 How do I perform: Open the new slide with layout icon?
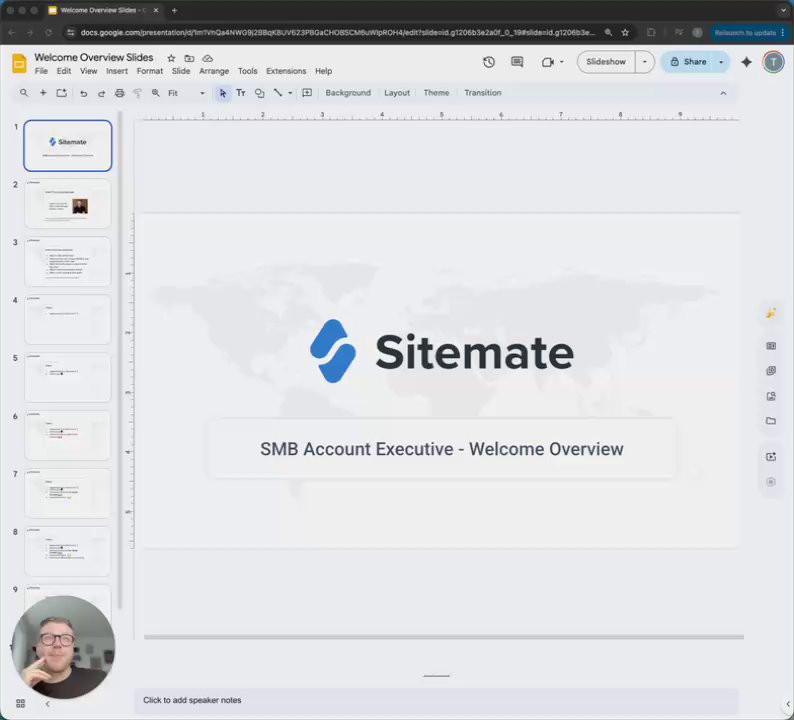tap(61, 93)
